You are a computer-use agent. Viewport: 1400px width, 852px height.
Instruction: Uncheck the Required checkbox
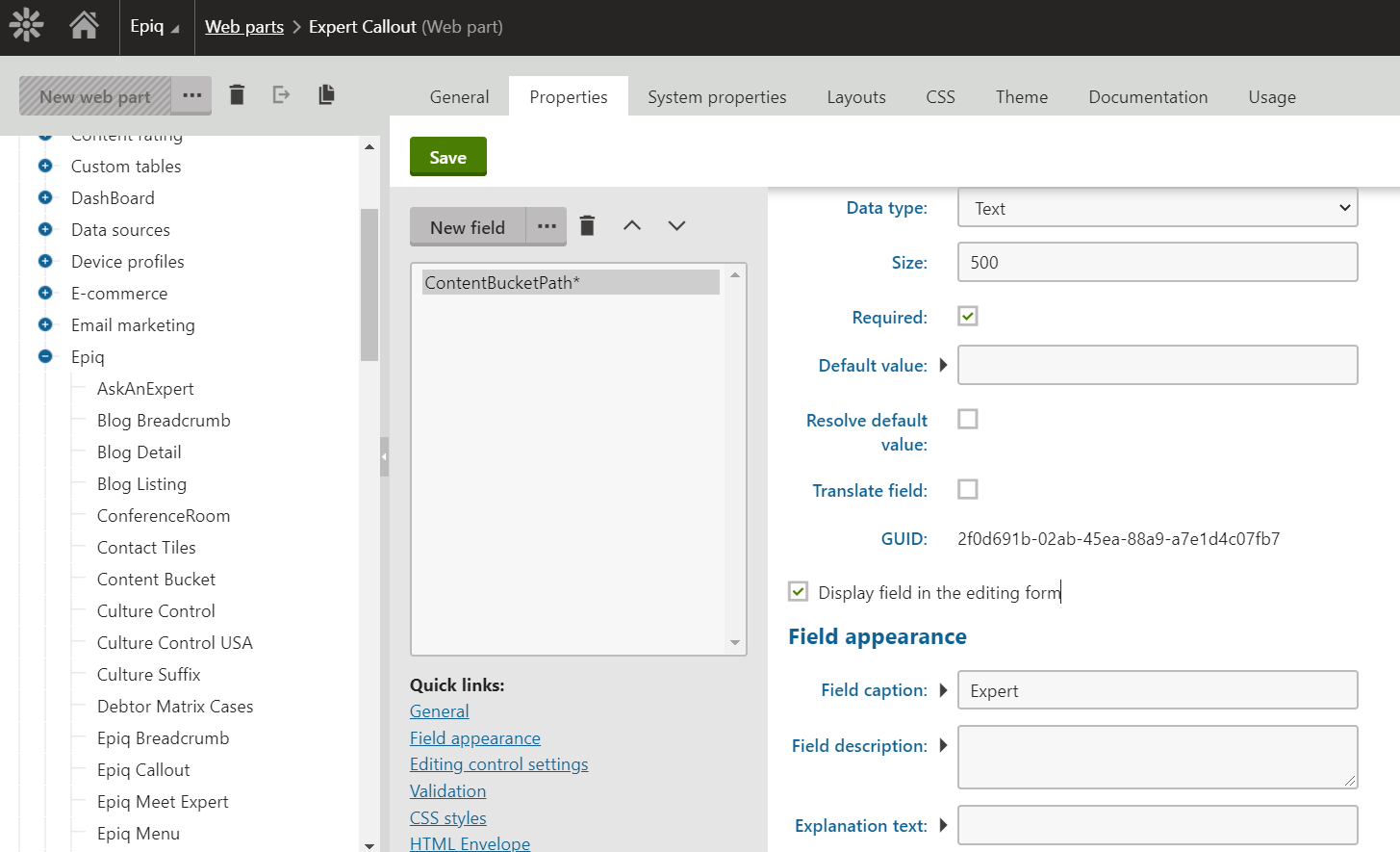click(x=968, y=317)
